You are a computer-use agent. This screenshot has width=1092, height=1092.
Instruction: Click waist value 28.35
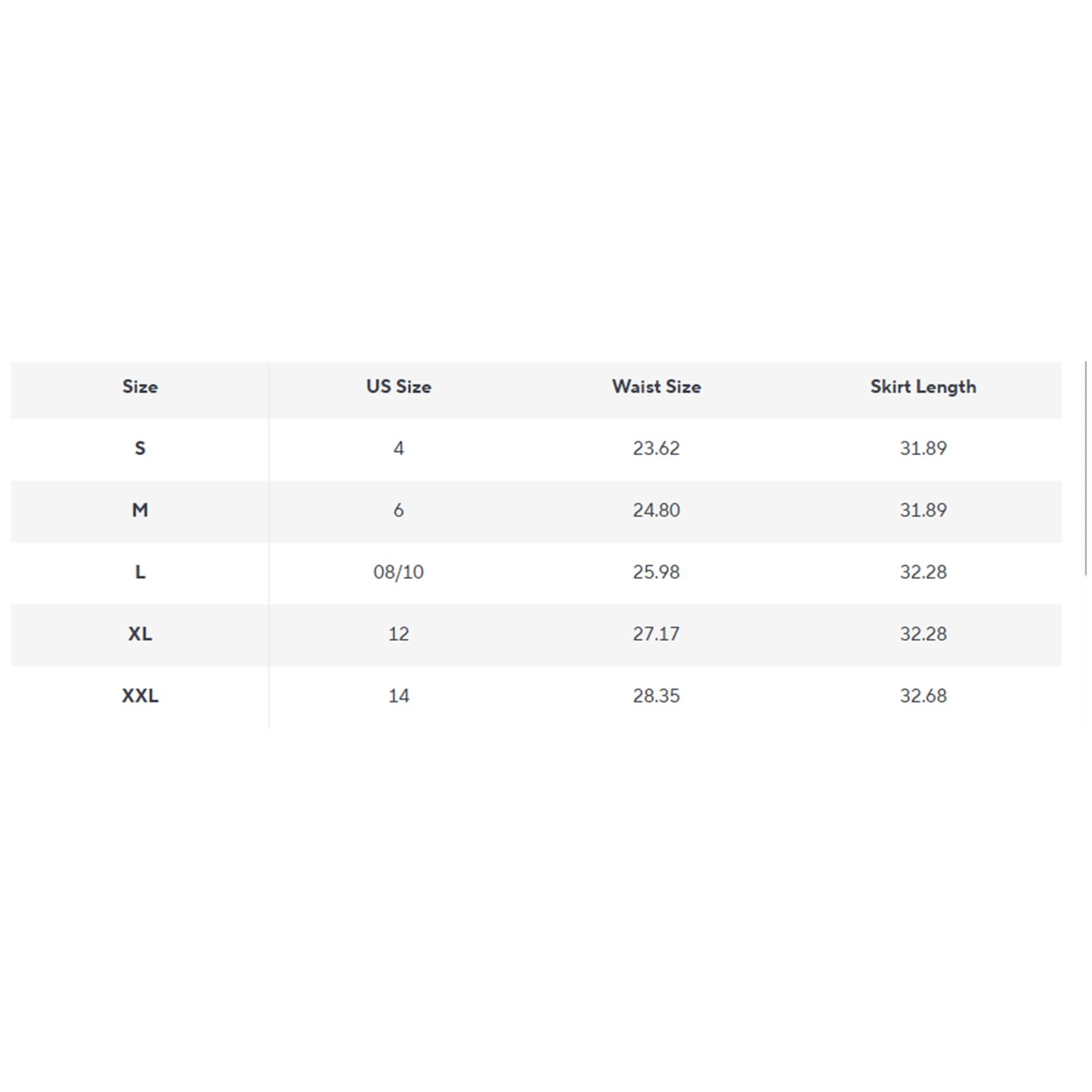coord(656,695)
